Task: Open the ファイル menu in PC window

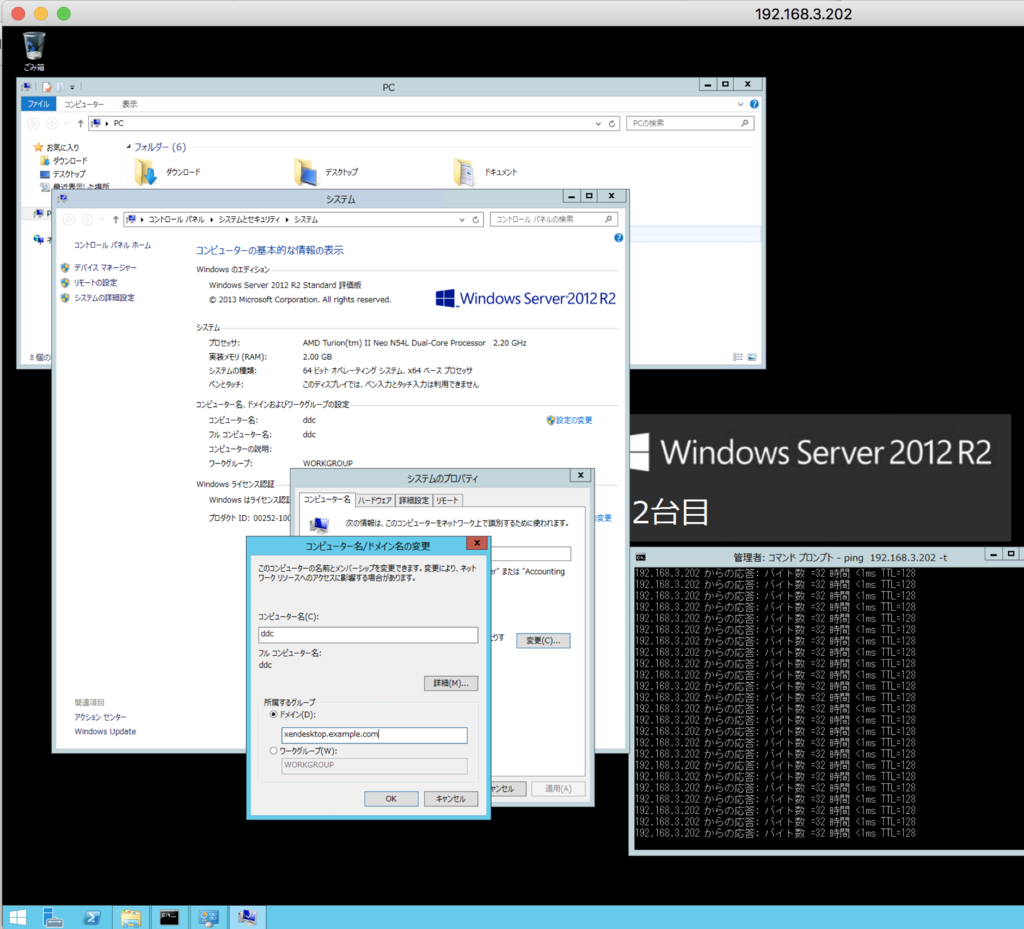Action: [x=39, y=104]
